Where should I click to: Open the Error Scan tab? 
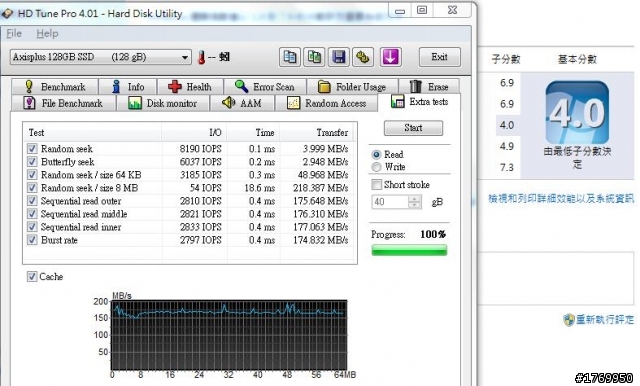point(265,87)
